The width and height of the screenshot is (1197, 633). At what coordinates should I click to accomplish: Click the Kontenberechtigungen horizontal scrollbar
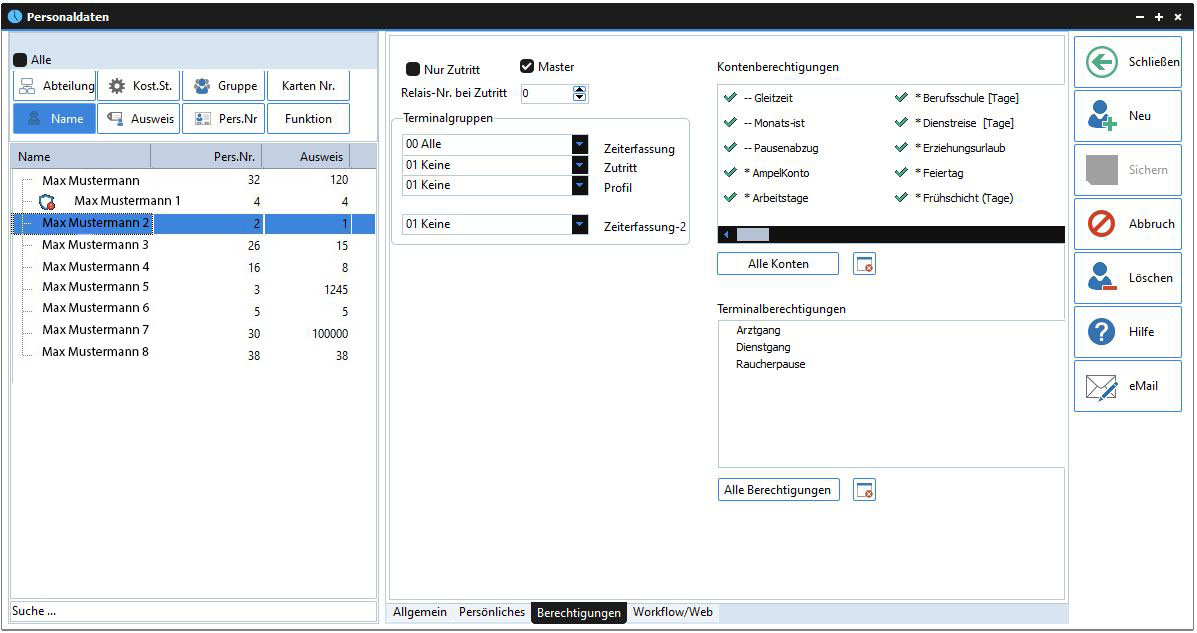[890, 235]
